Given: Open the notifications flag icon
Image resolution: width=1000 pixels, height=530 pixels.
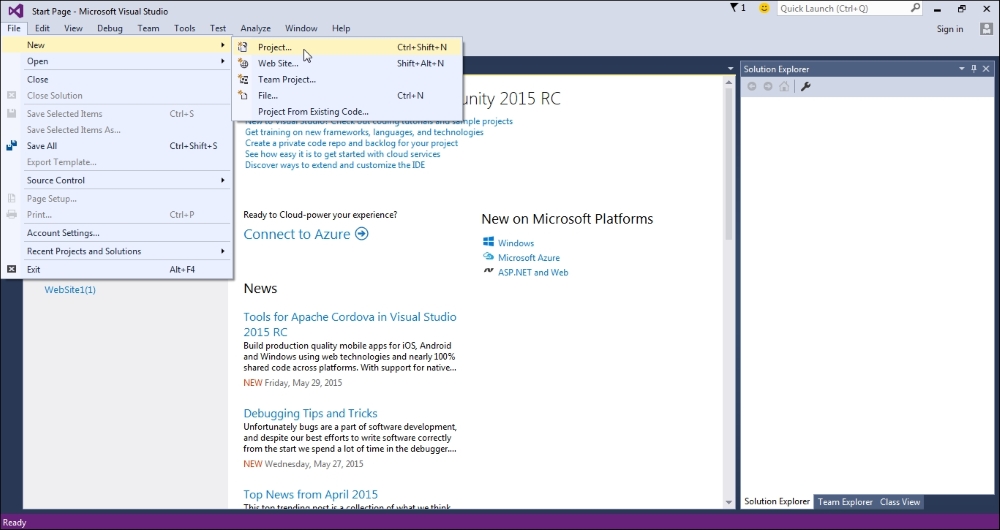Looking at the screenshot, I should [733, 8].
